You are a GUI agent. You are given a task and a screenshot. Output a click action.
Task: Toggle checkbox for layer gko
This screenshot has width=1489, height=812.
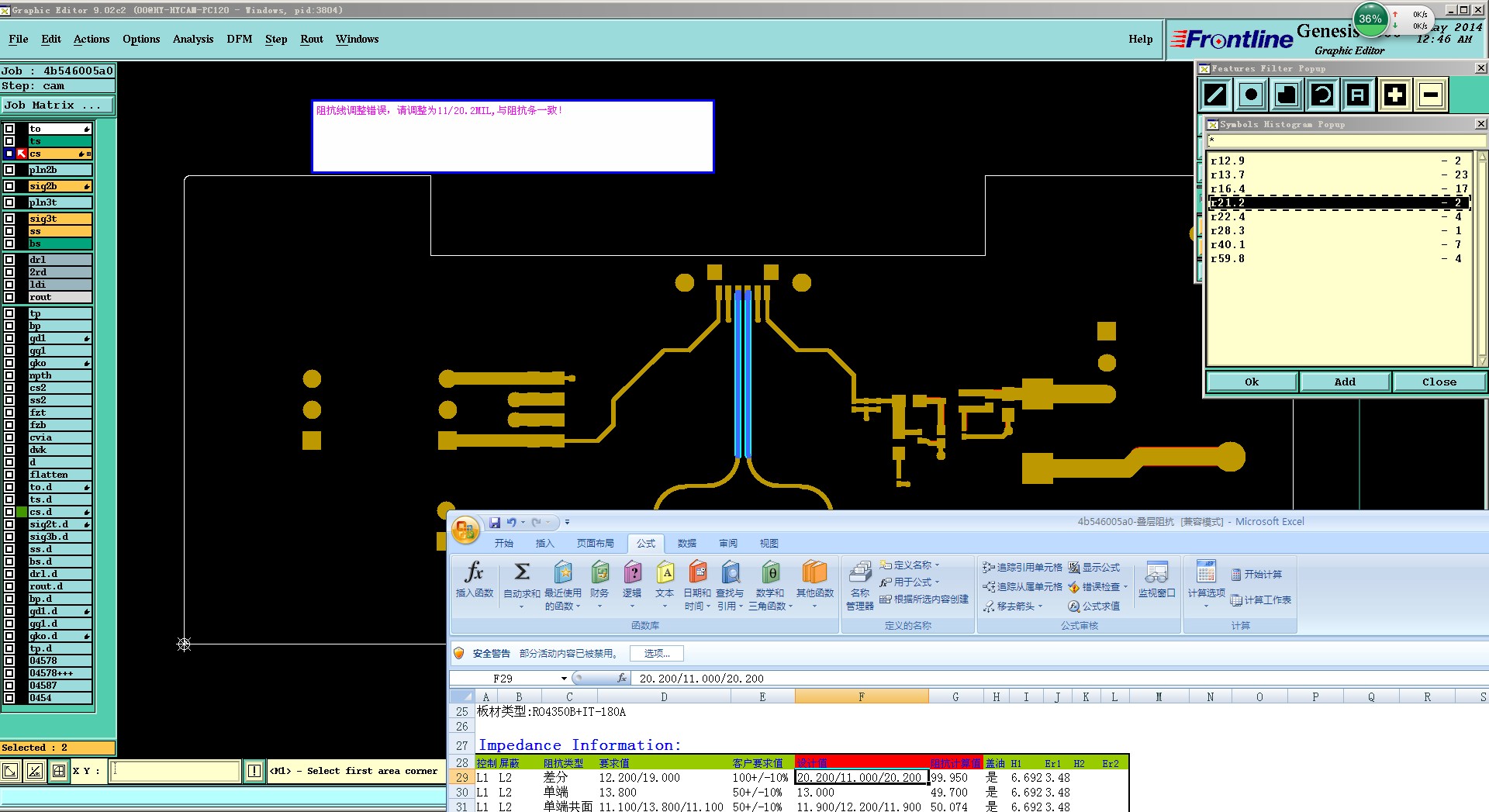click(9, 363)
